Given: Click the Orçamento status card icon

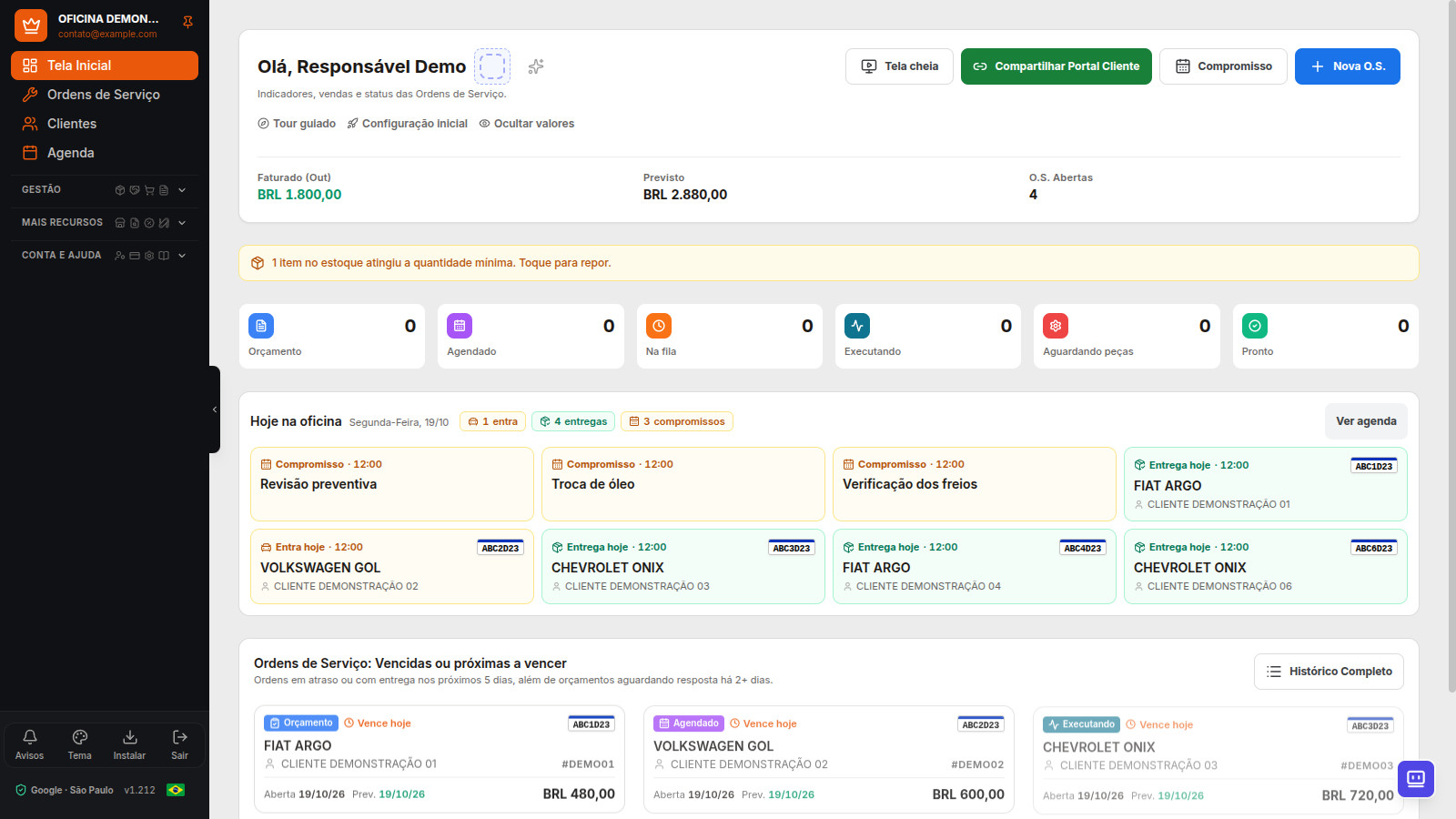Looking at the screenshot, I should coord(261,326).
